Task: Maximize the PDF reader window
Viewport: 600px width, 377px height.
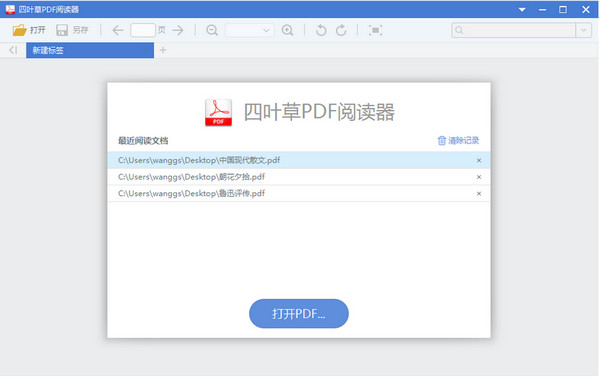Action: [563, 10]
